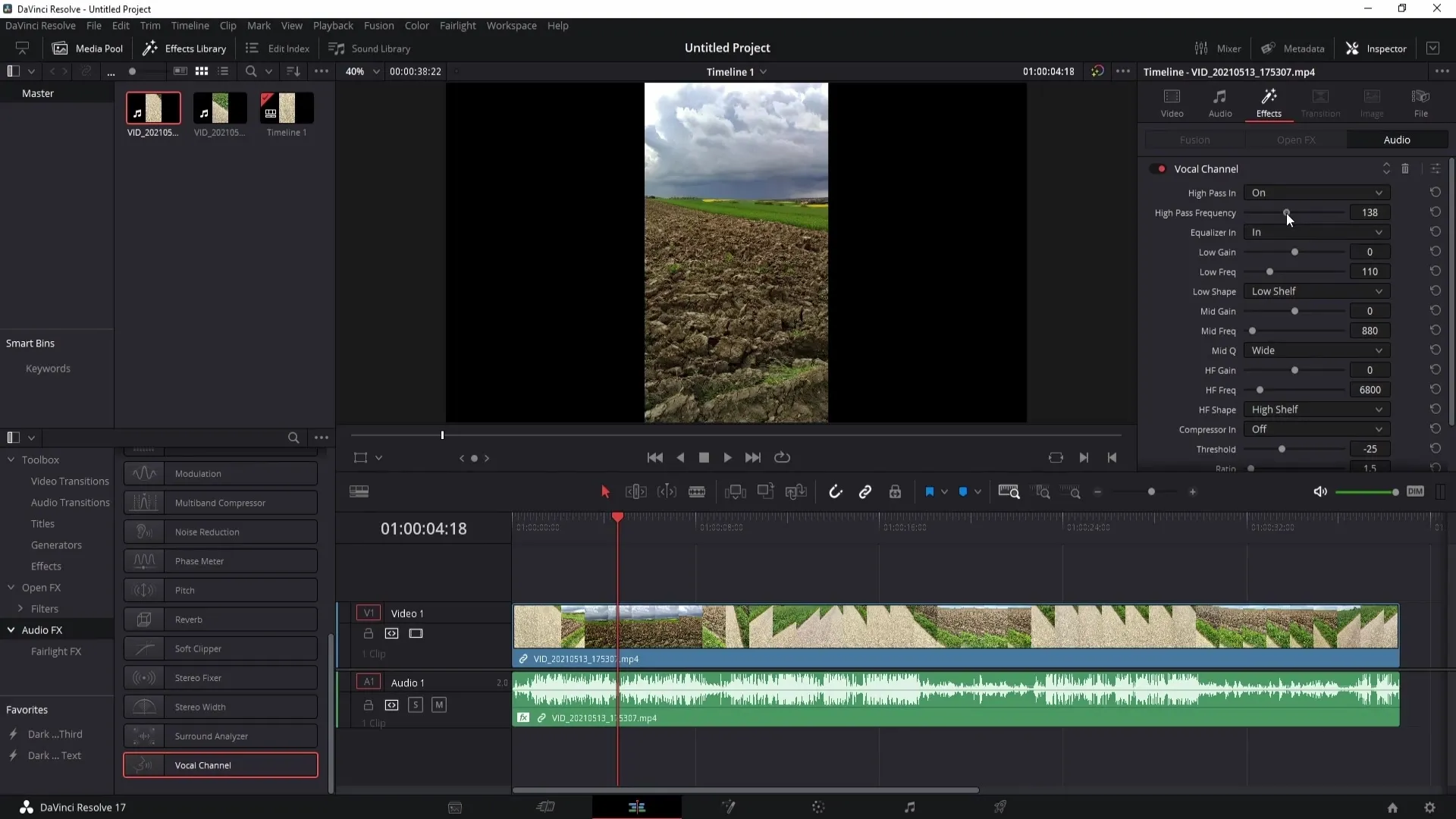
Task: Adjust the Threshold slider
Action: pyautogui.click(x=1282, y=449)
